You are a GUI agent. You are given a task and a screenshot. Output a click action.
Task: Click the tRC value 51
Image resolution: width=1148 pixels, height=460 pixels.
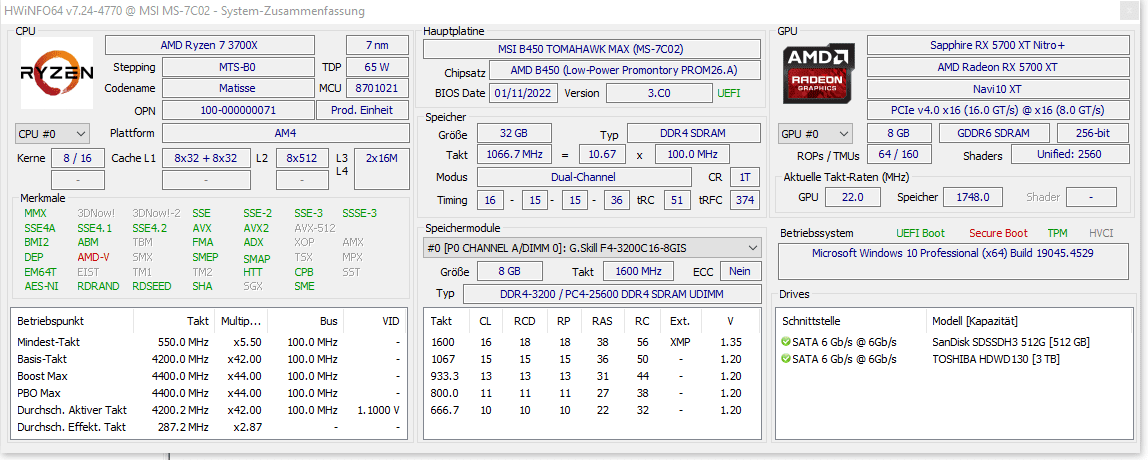click(x=676, y=199)
